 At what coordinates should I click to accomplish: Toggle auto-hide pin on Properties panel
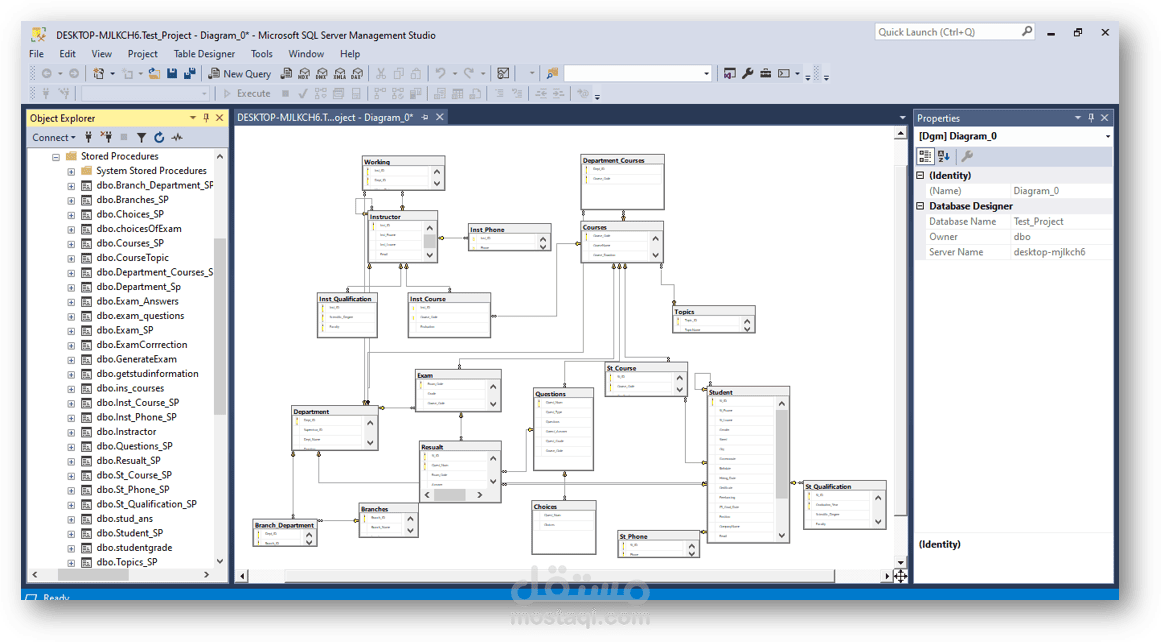point(1091,118)
